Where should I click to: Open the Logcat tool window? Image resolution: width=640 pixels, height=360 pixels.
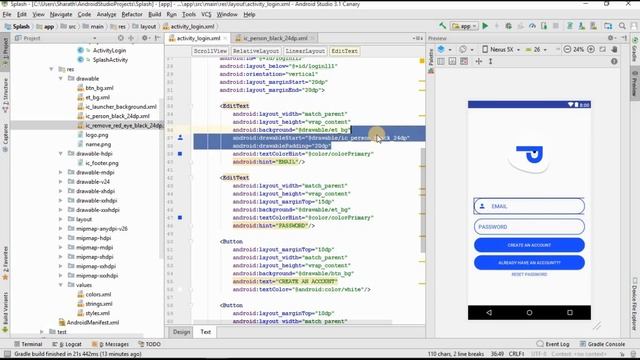(67, 344)
